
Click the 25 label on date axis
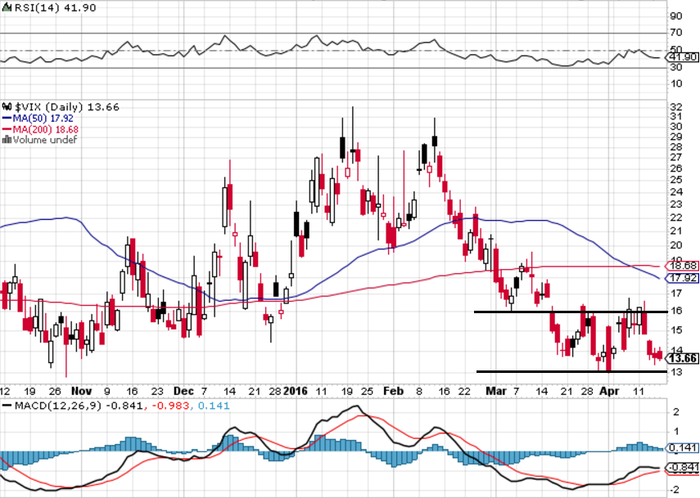(367, 391)
